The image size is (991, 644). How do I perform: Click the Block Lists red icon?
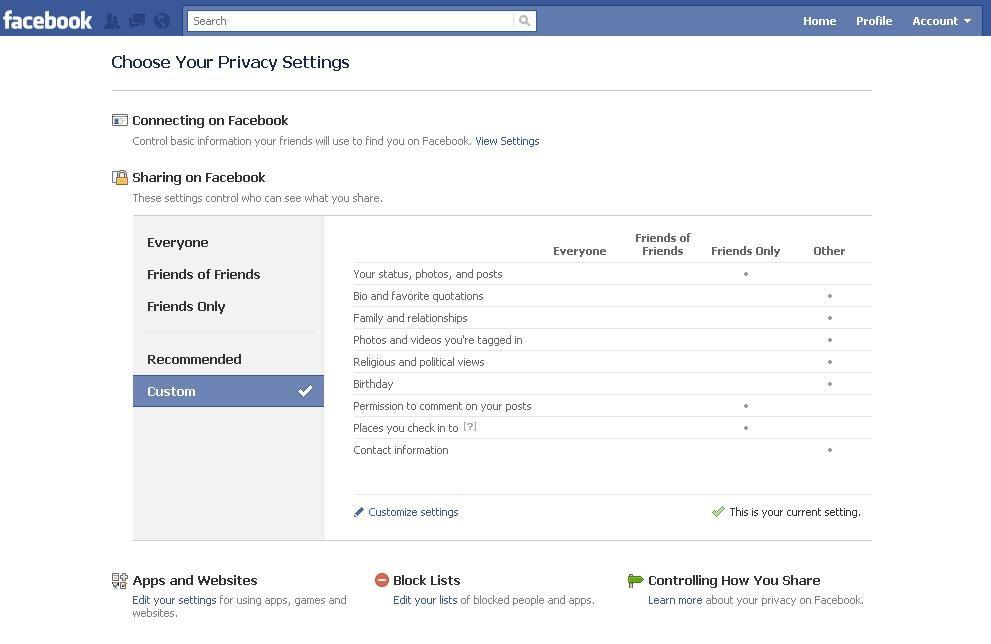[x=381, y=580]
